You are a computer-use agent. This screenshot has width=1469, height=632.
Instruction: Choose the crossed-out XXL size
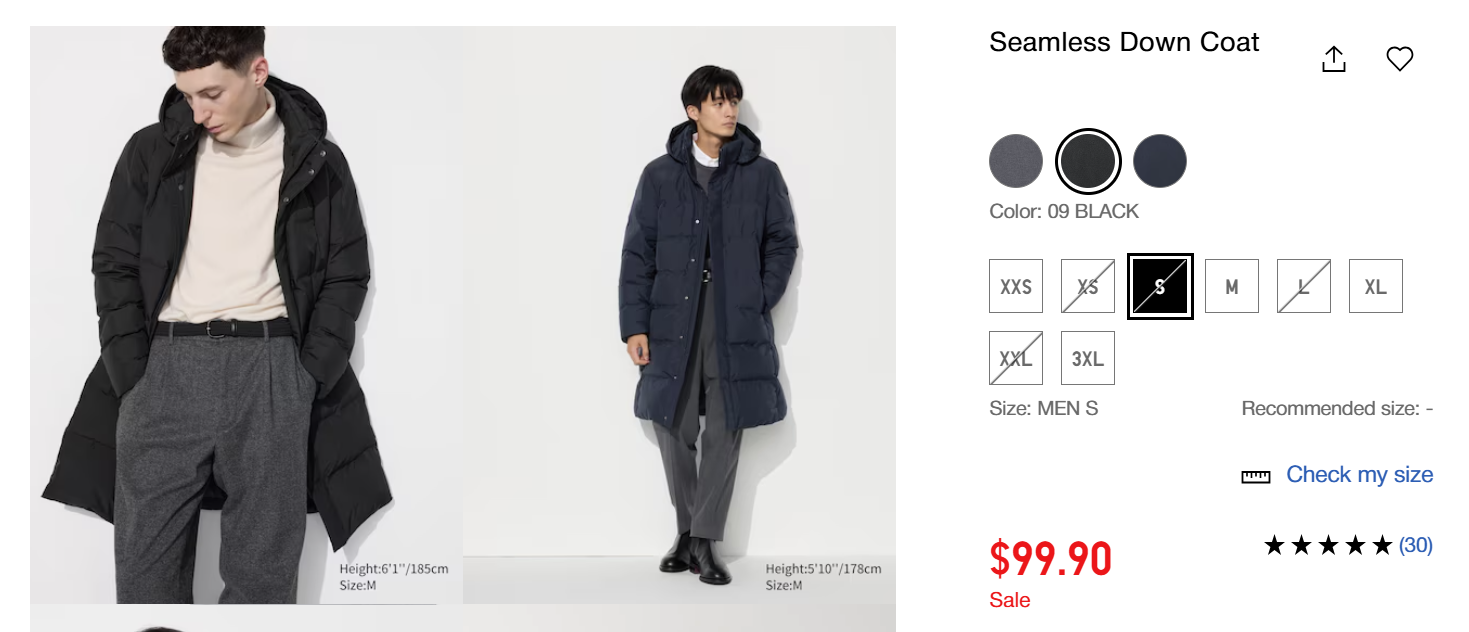(x=1015, y=358)
